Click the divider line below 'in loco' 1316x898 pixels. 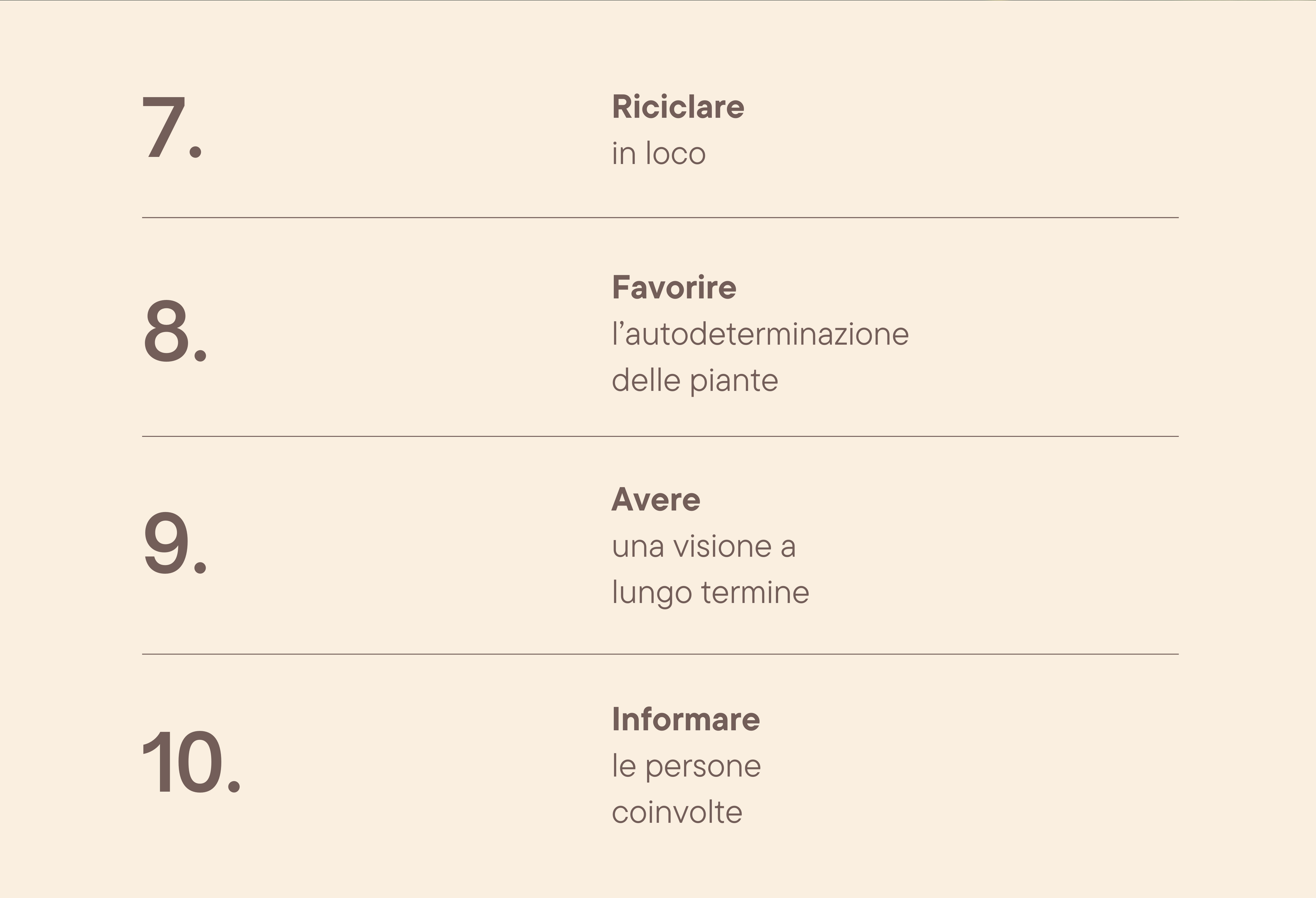pos(660,217)
